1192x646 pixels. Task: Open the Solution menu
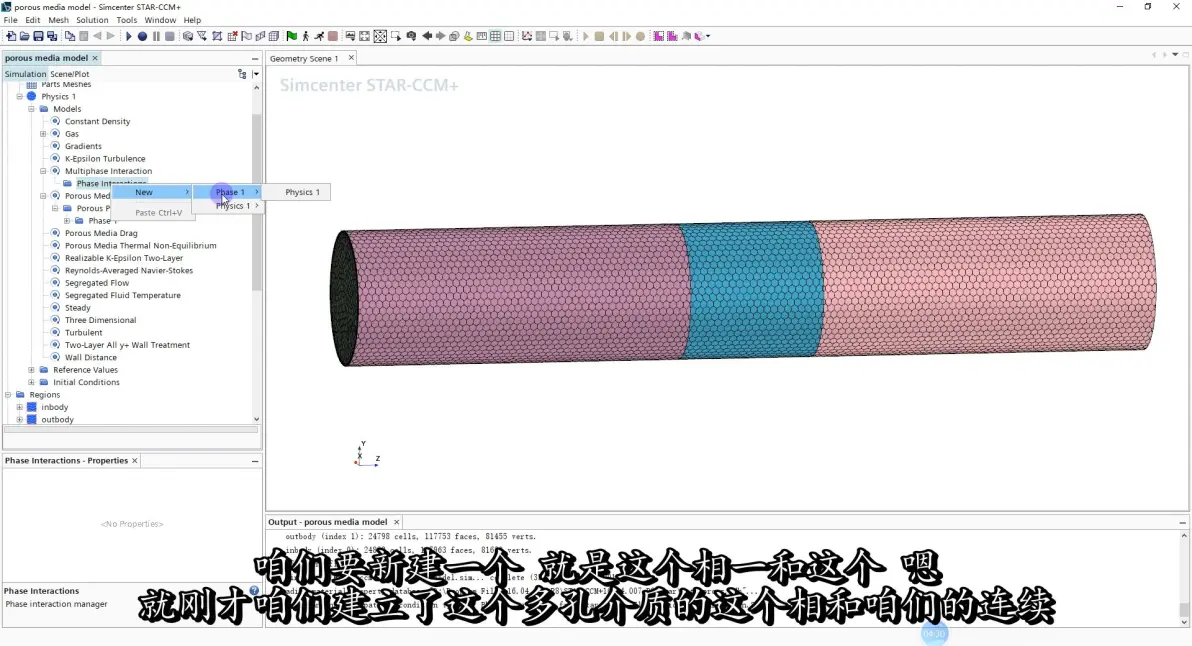92,20
